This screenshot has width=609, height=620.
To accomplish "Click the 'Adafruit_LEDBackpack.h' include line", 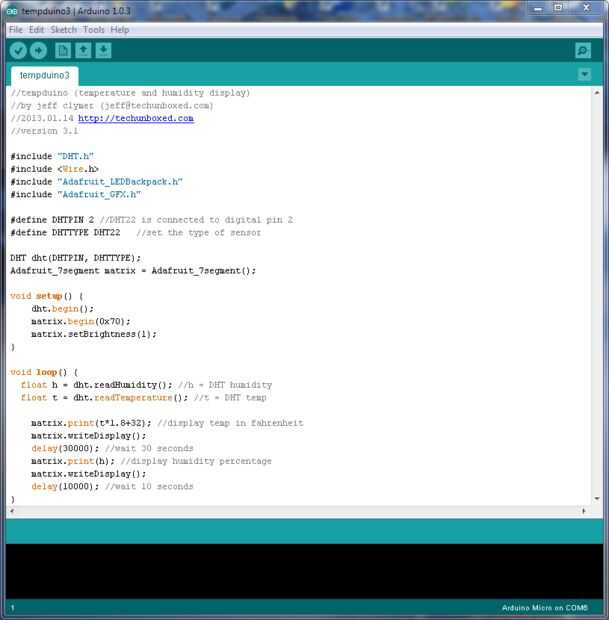I will click(x=96, y=181).
